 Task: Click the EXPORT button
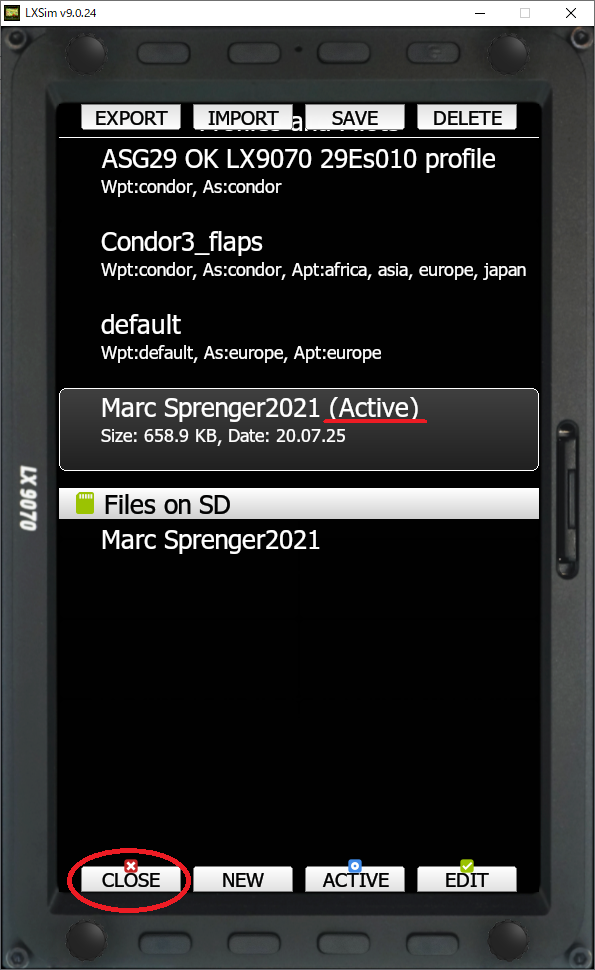point(131,118)
